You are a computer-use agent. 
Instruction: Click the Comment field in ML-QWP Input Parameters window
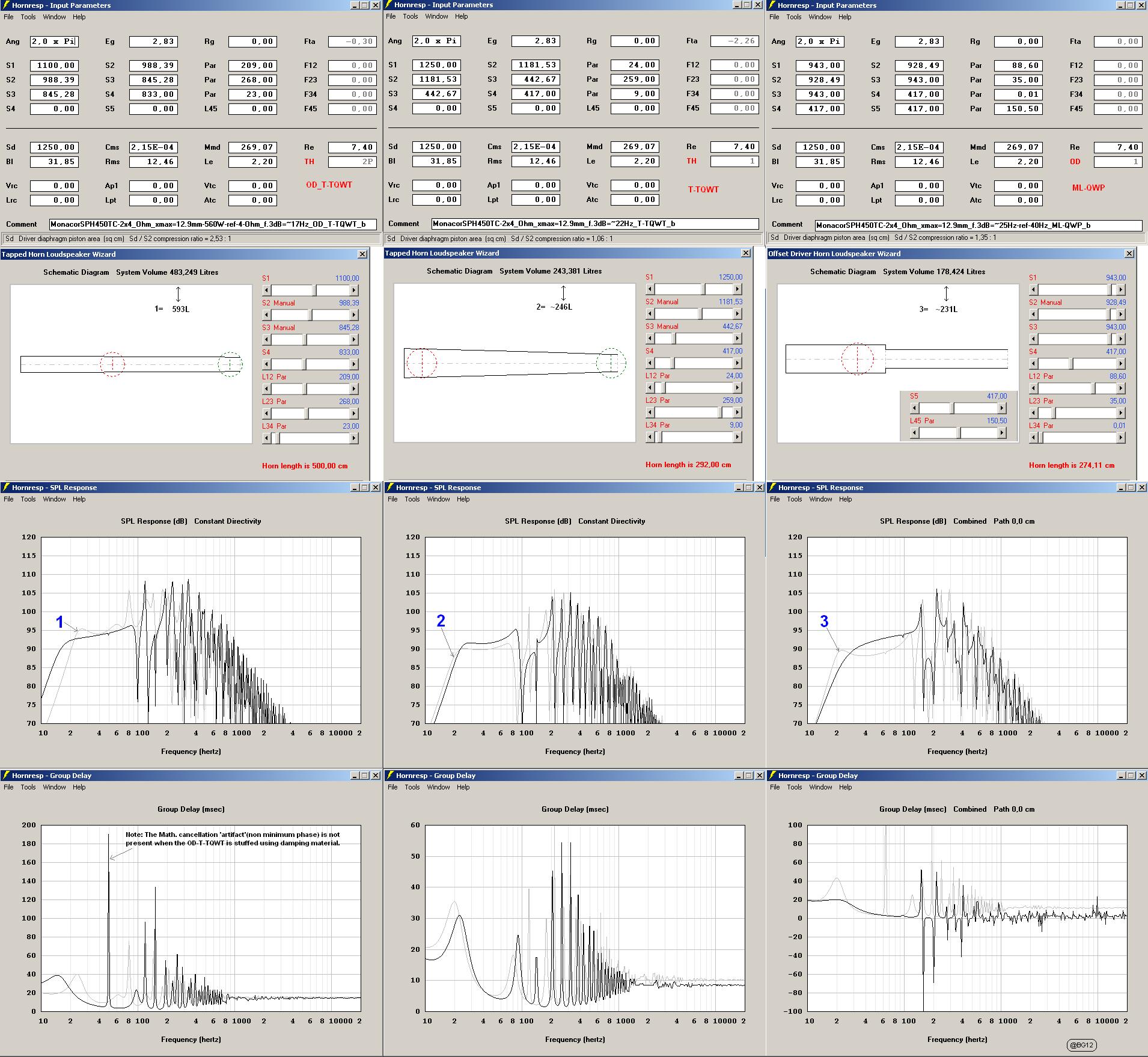[979, 225]
